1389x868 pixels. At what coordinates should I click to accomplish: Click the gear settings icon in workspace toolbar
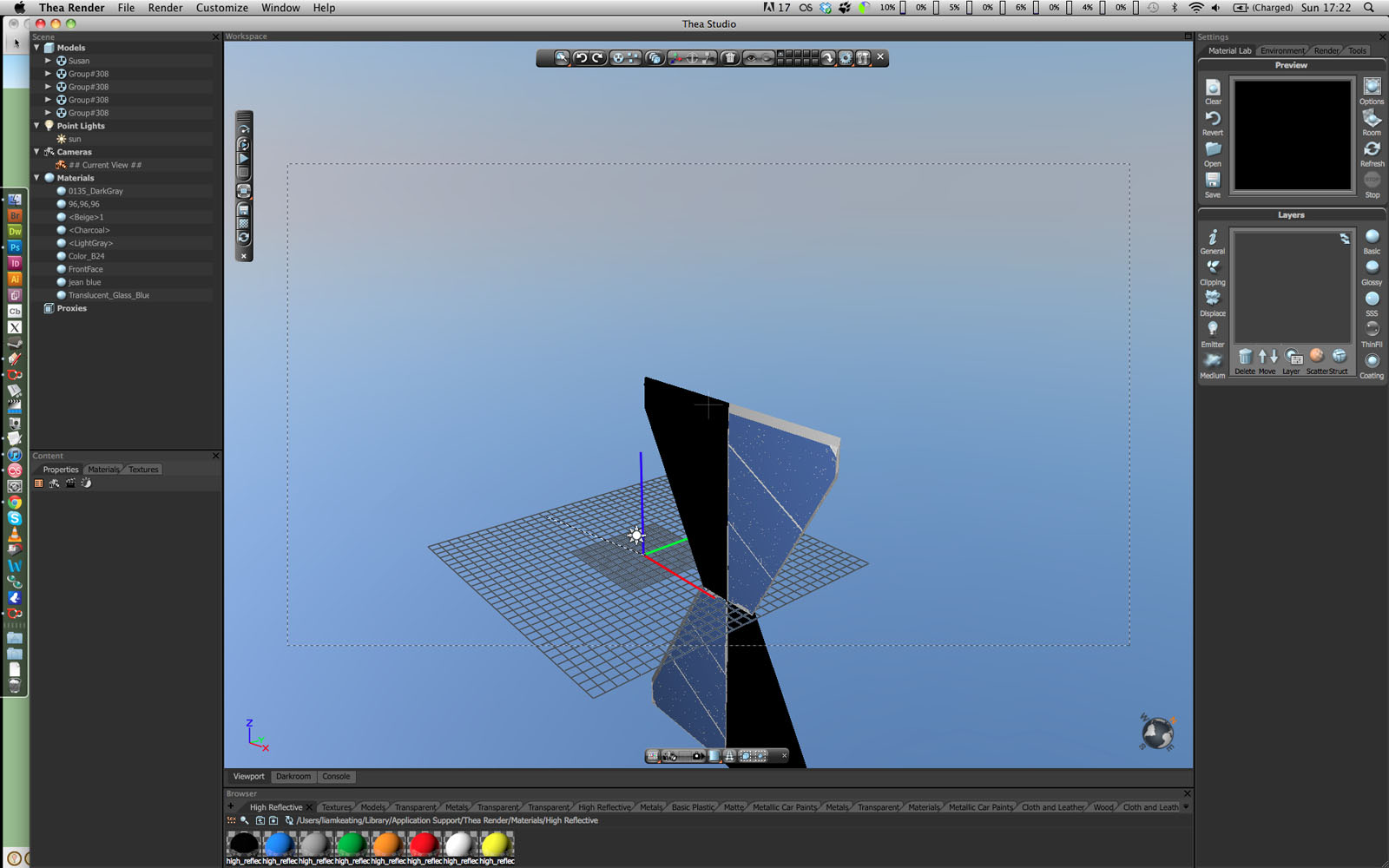[x=846, y=57]
